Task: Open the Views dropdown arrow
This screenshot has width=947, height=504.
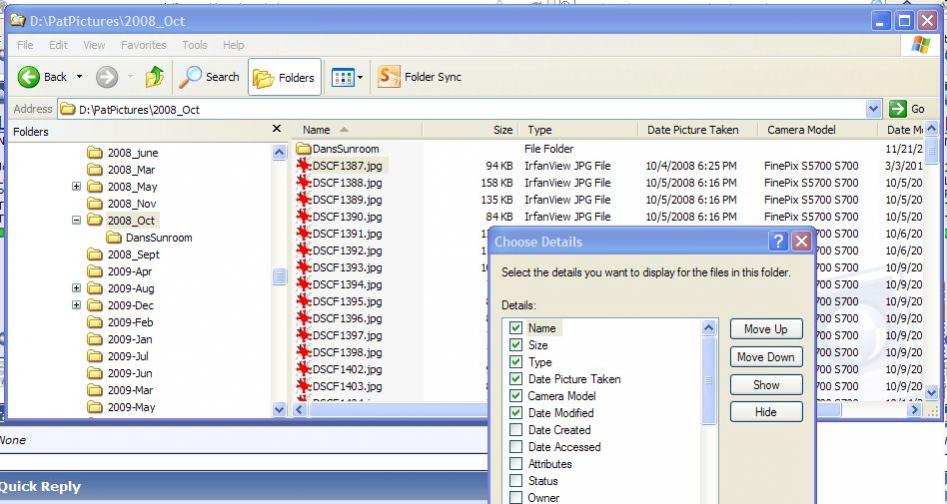Action: pyautogui.click(x=360, y=77)
